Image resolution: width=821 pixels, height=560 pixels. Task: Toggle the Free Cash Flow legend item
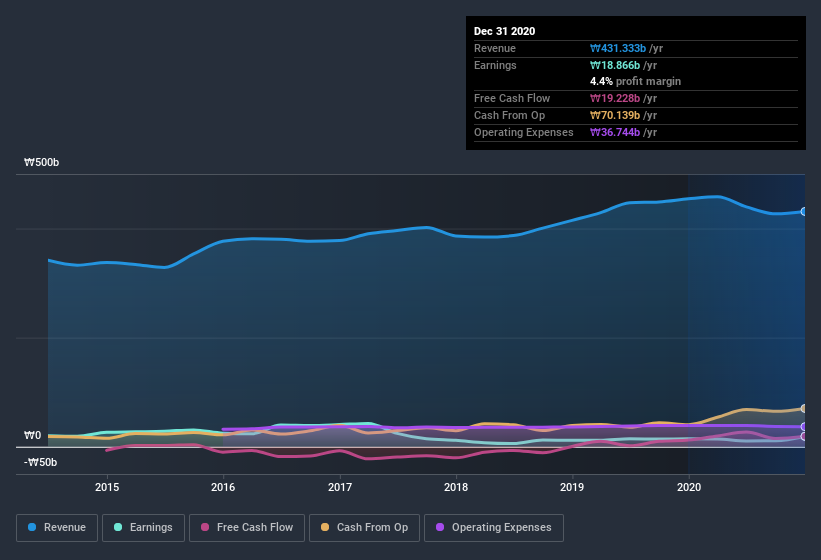click(246, 527)
